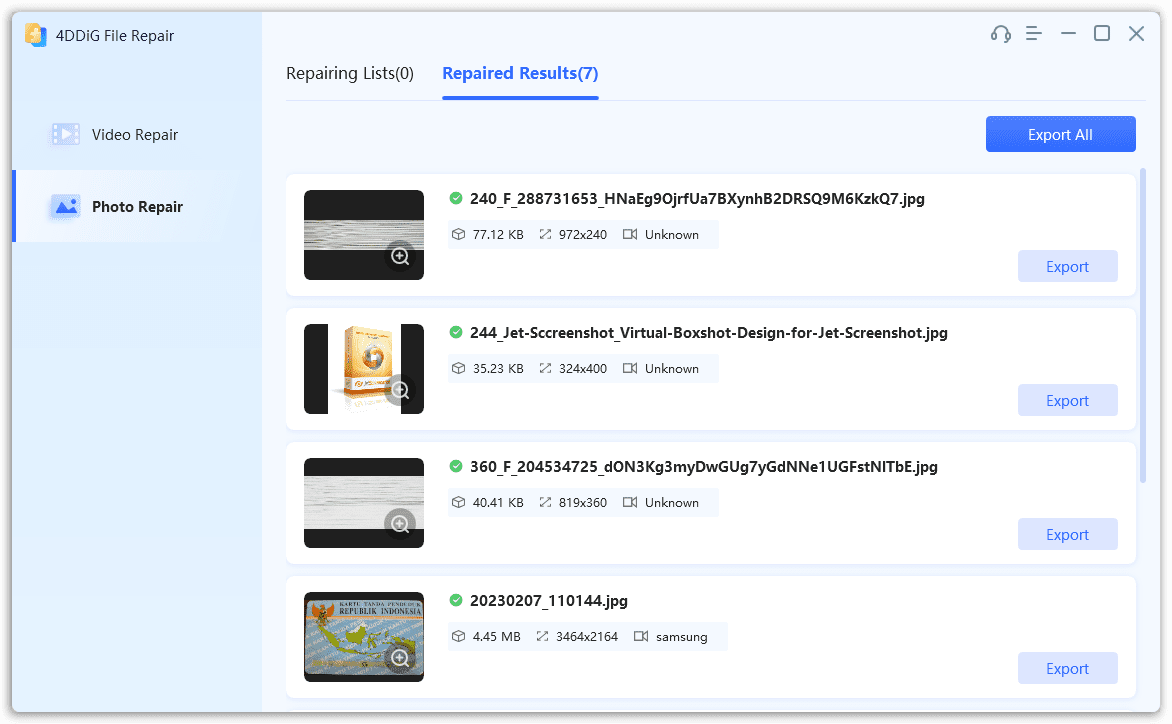This screenshot has width=1172, height=724.
Task: Click the 324x400 resolution value
Action: 583,368
